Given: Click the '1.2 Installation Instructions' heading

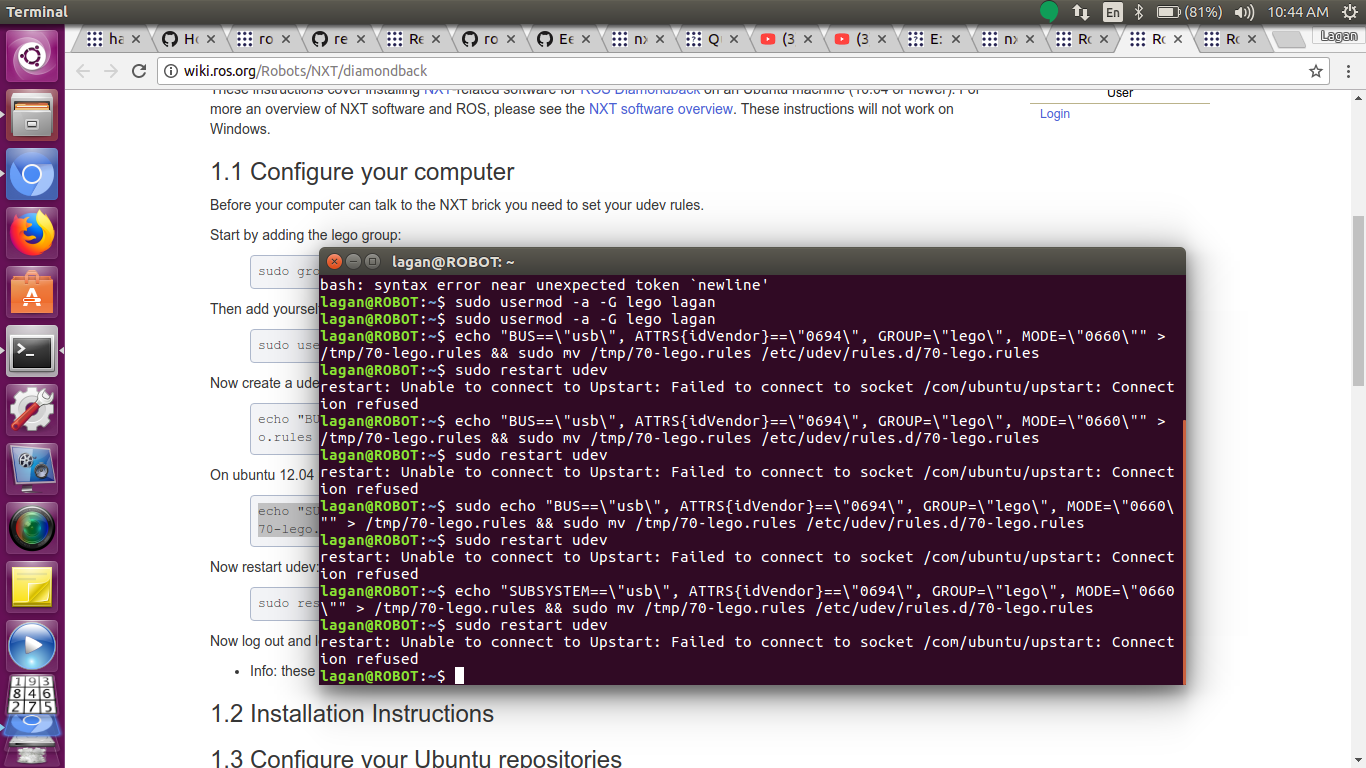Looking at the screenshot, I should [352, 714].
